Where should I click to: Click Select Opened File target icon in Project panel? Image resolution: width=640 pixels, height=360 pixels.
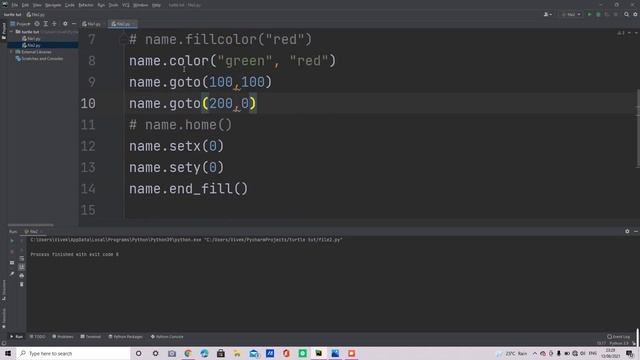[37, 24]
